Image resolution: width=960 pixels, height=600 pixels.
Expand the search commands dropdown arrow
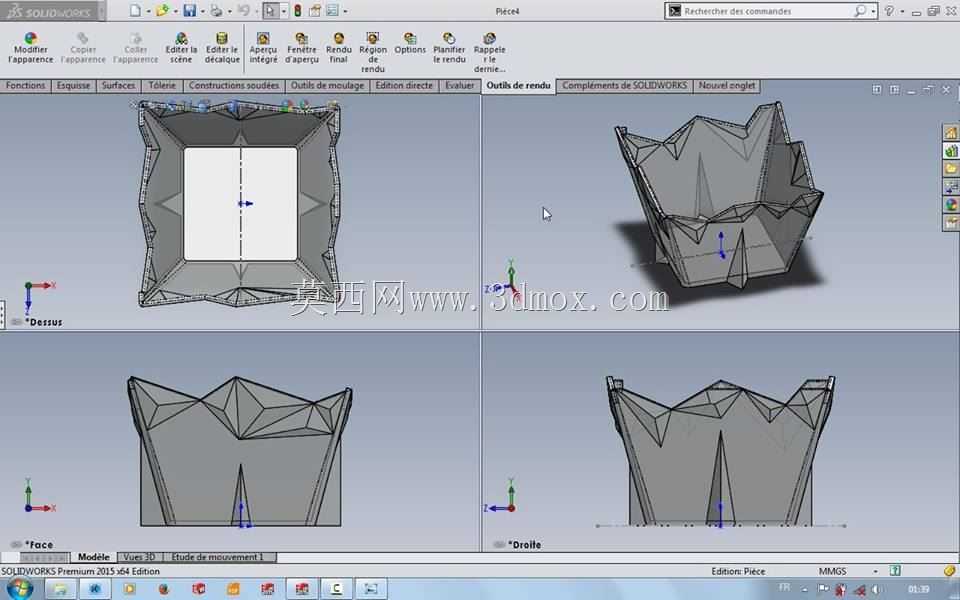pos(873,11)
